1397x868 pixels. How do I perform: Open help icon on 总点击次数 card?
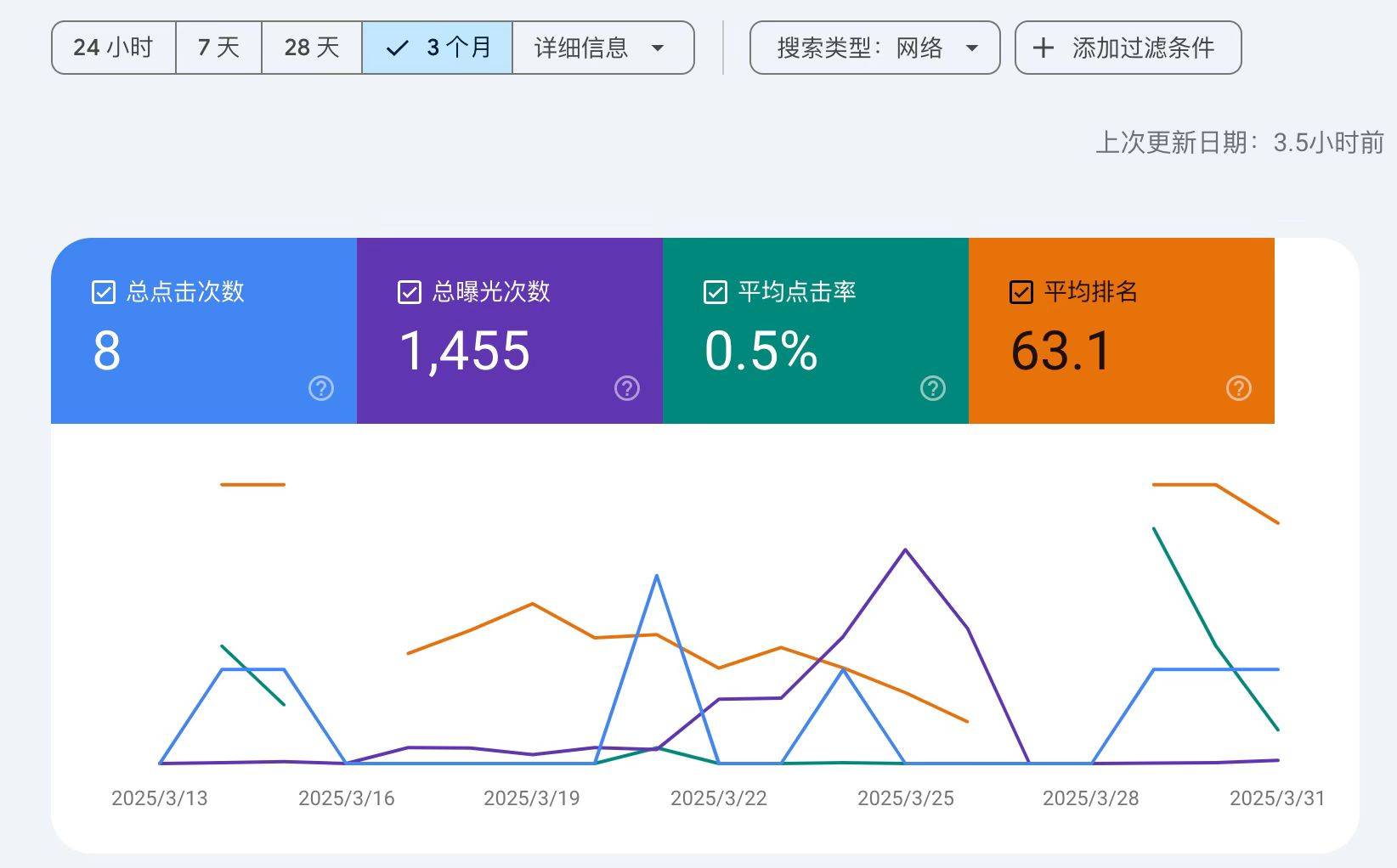[321, 388]
